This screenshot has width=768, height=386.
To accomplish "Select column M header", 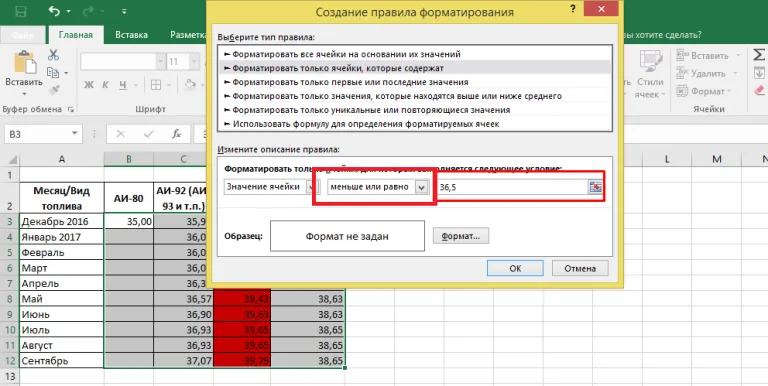I will [x=717, y=159].
